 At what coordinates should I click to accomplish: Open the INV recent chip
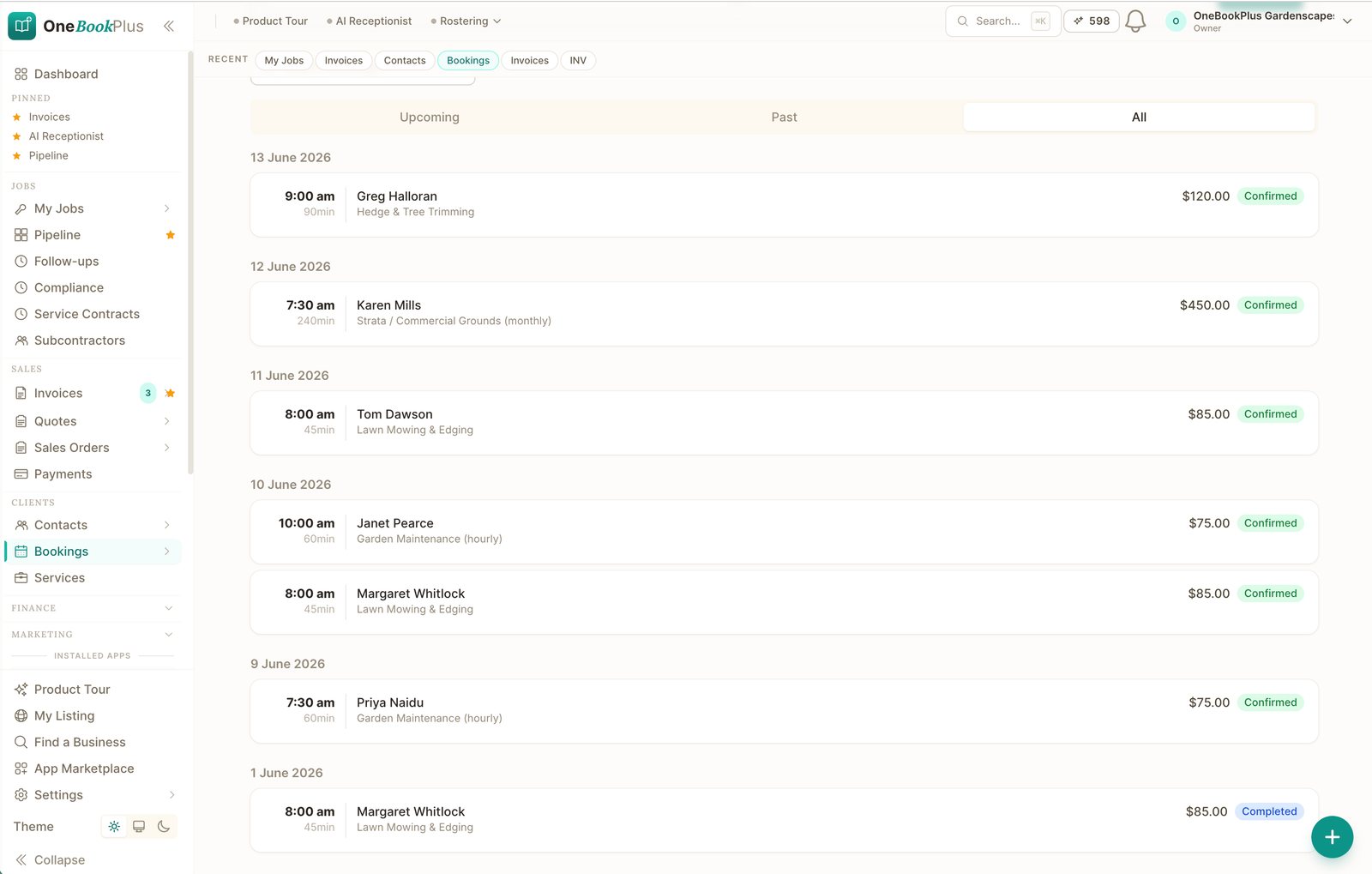point(578,61)
